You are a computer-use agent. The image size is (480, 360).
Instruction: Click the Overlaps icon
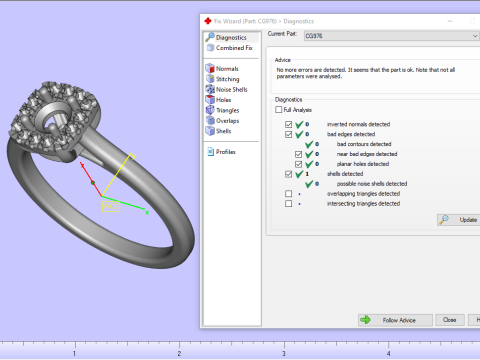(x=210, y=120)
